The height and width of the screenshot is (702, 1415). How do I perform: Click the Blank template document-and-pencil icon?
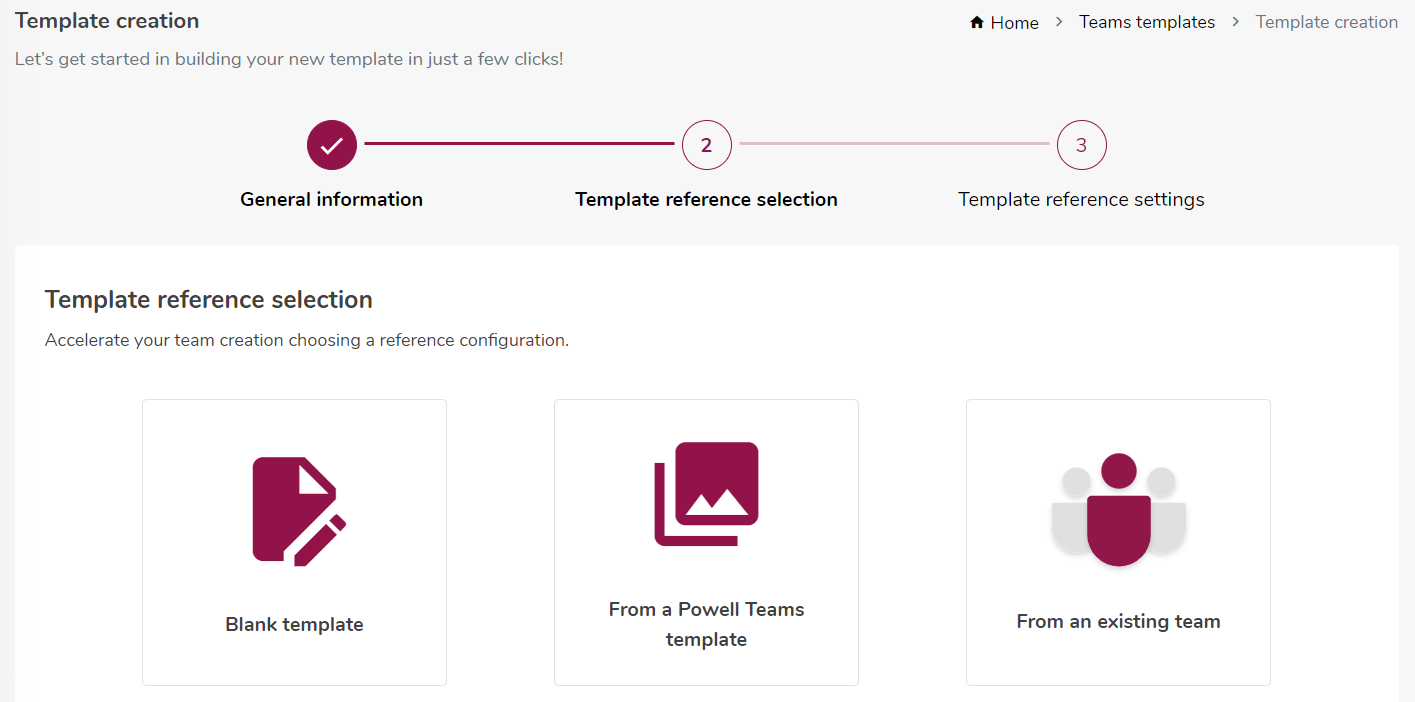294,509
